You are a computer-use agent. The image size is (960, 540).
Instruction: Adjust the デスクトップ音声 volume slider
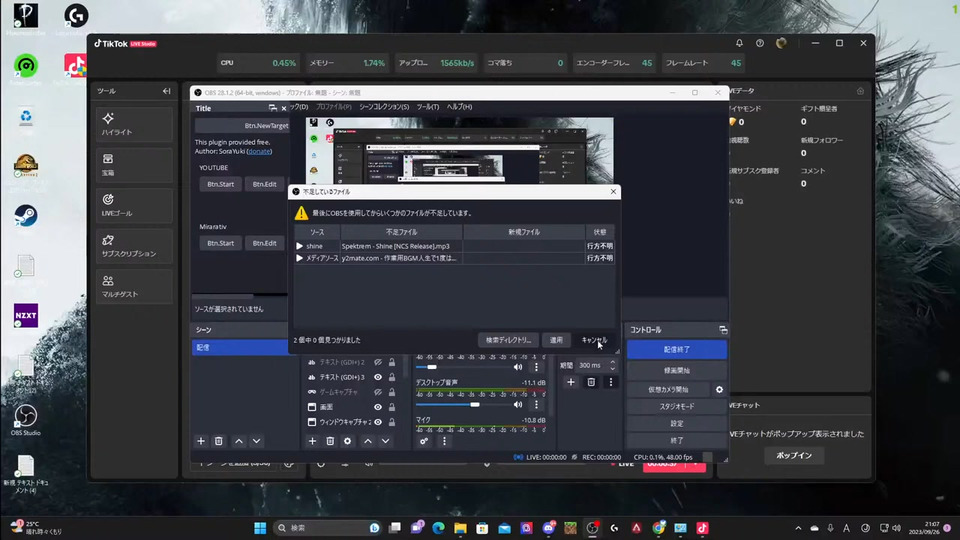tap(474, 404)
